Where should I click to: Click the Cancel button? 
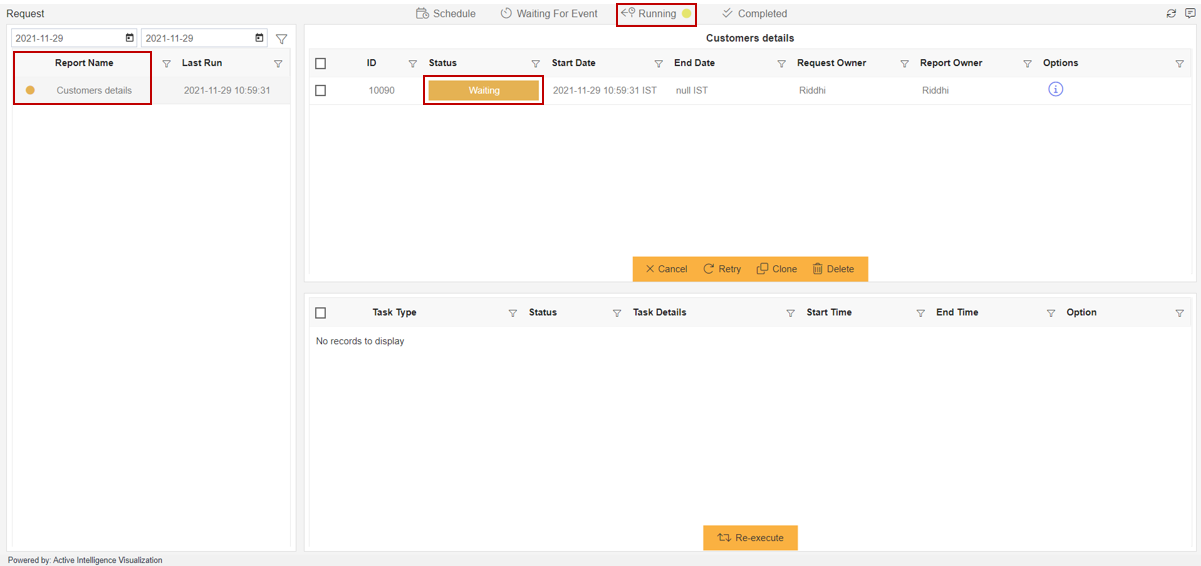click(666, 269)
